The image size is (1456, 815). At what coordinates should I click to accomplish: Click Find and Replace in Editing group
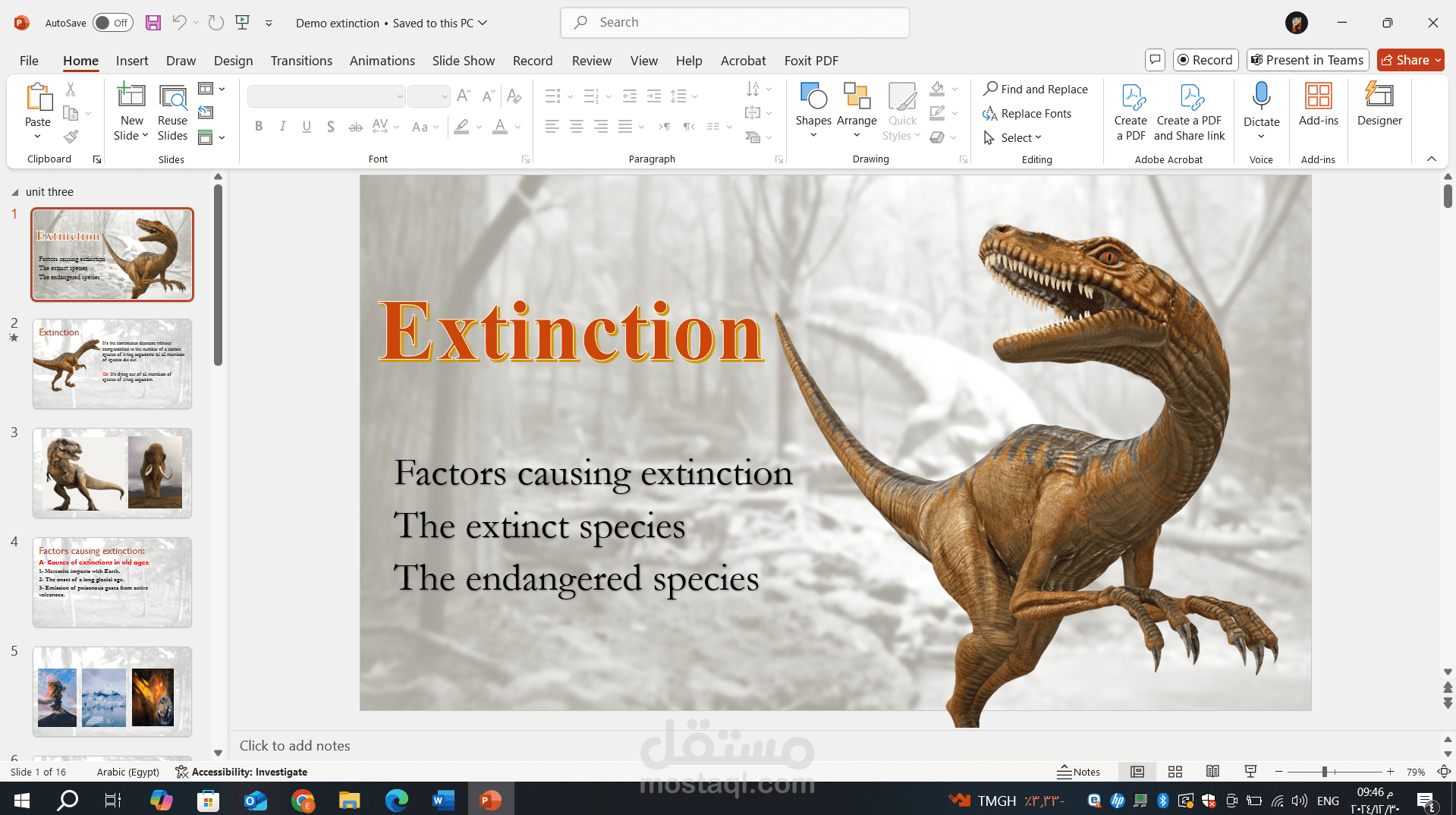(x=1036, y=89)
